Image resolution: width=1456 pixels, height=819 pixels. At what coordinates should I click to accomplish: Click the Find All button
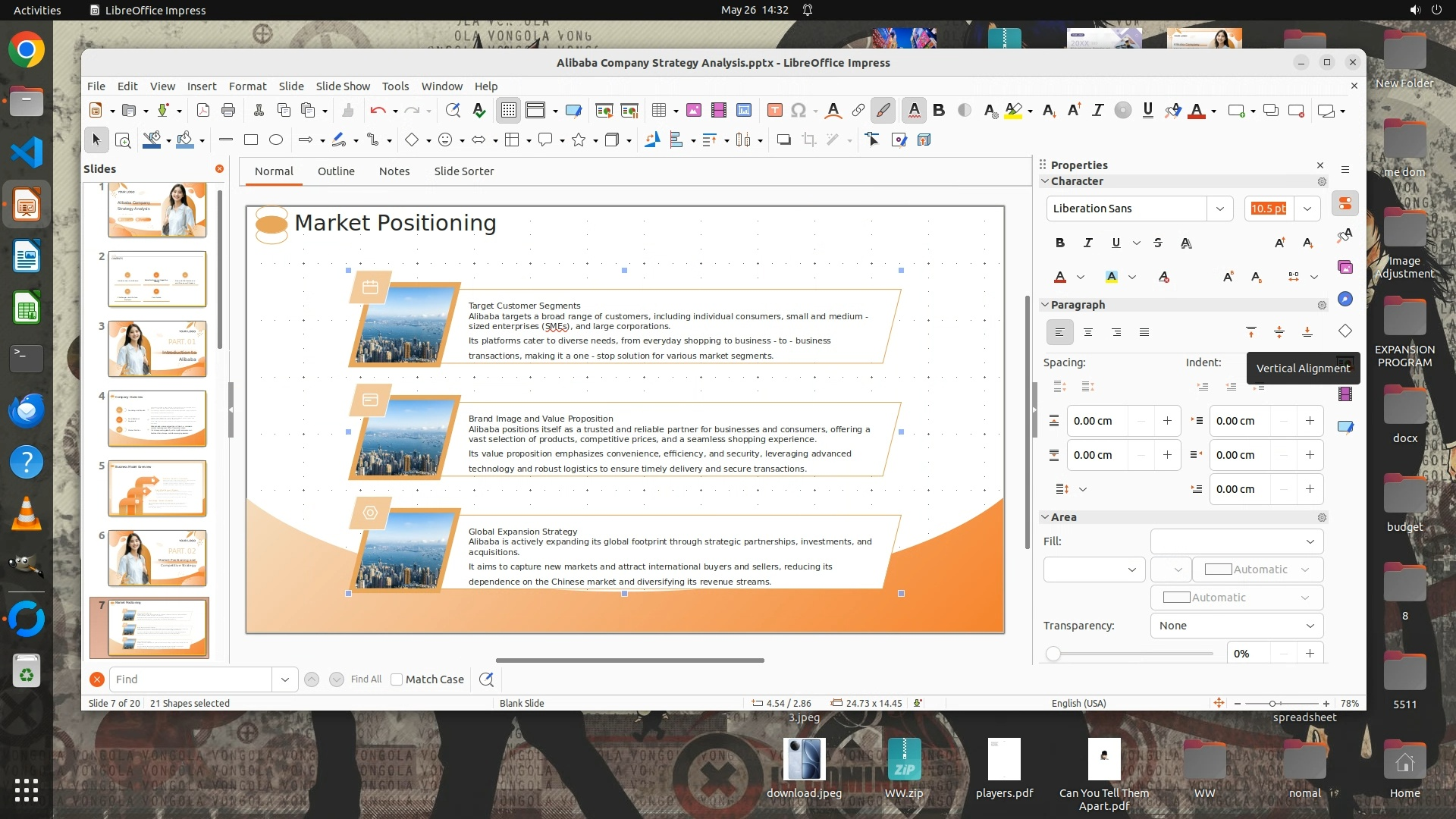pos(366,679)
